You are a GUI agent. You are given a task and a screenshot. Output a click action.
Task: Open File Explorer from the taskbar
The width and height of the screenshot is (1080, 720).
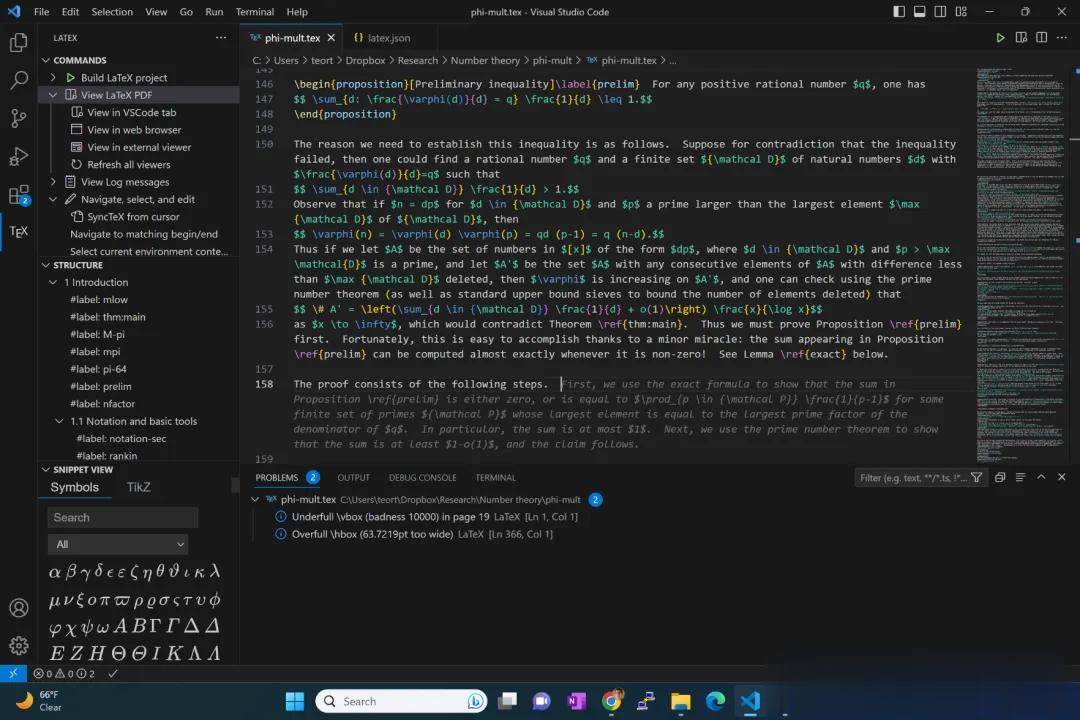[681, 701]
